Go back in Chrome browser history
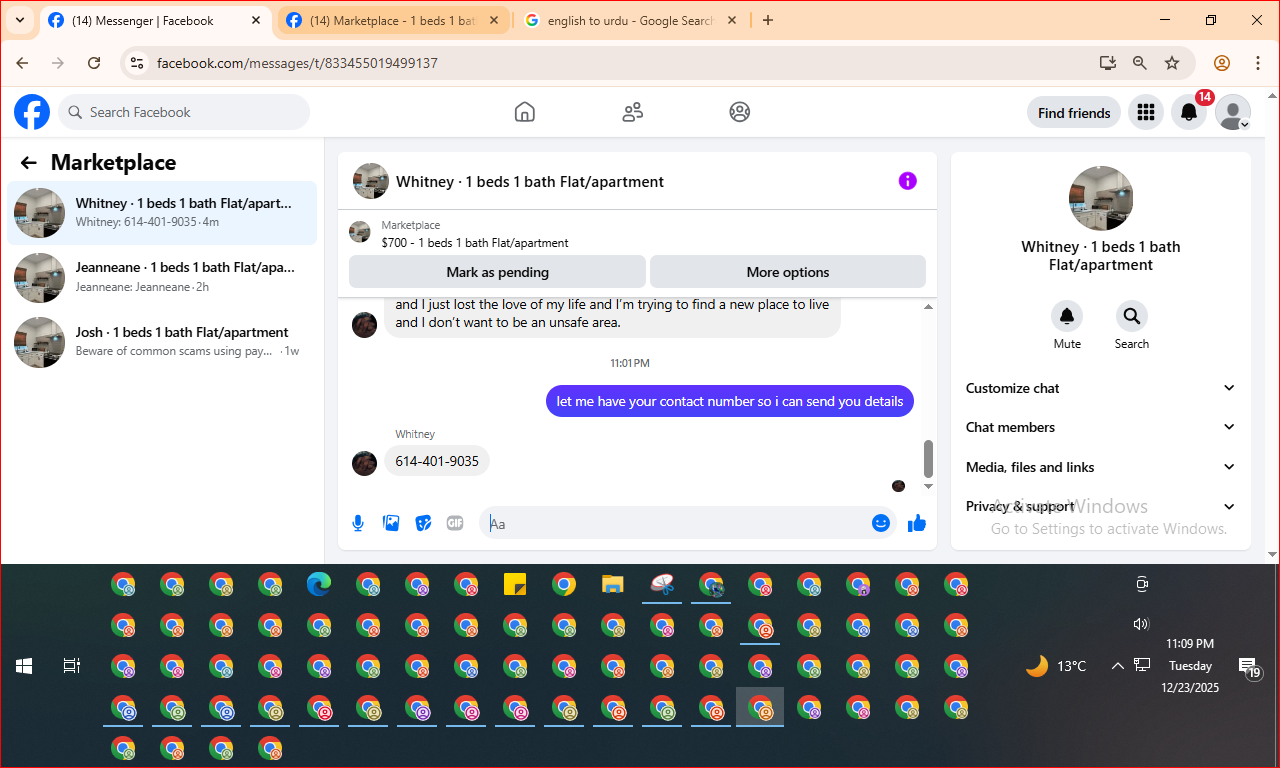This screenshot has height=768, width=1280. click(x=23, y=63)
